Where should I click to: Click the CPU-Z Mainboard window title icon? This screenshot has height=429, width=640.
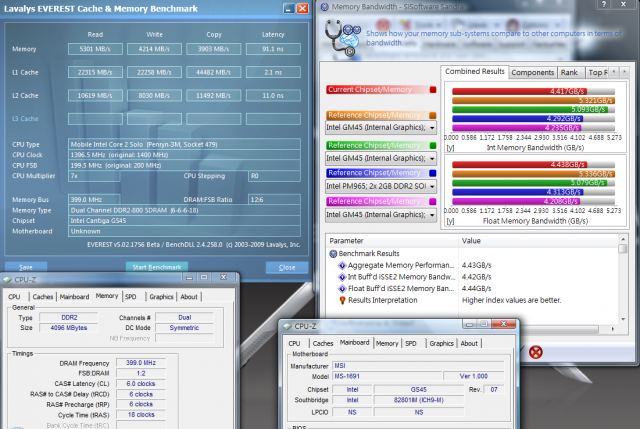[287, 326]
